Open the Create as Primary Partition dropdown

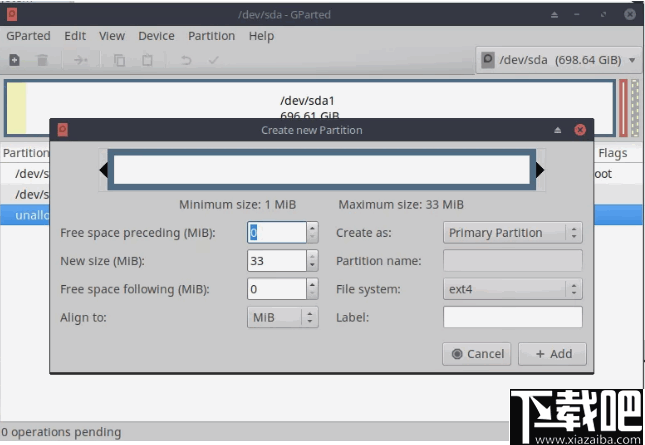tap(513, 233)
